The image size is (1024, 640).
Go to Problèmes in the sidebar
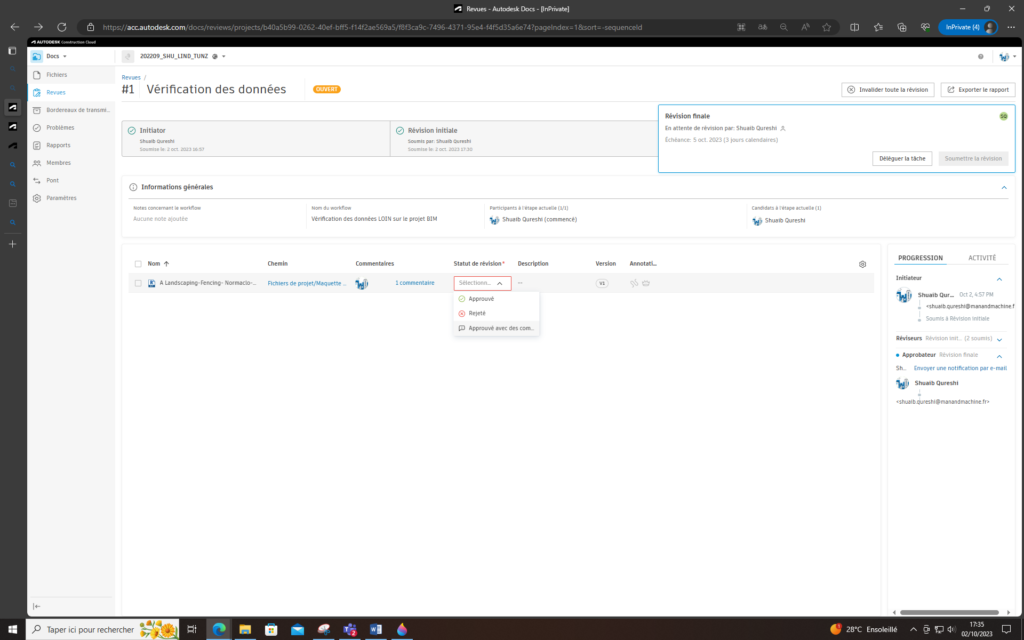coord(60,128)
